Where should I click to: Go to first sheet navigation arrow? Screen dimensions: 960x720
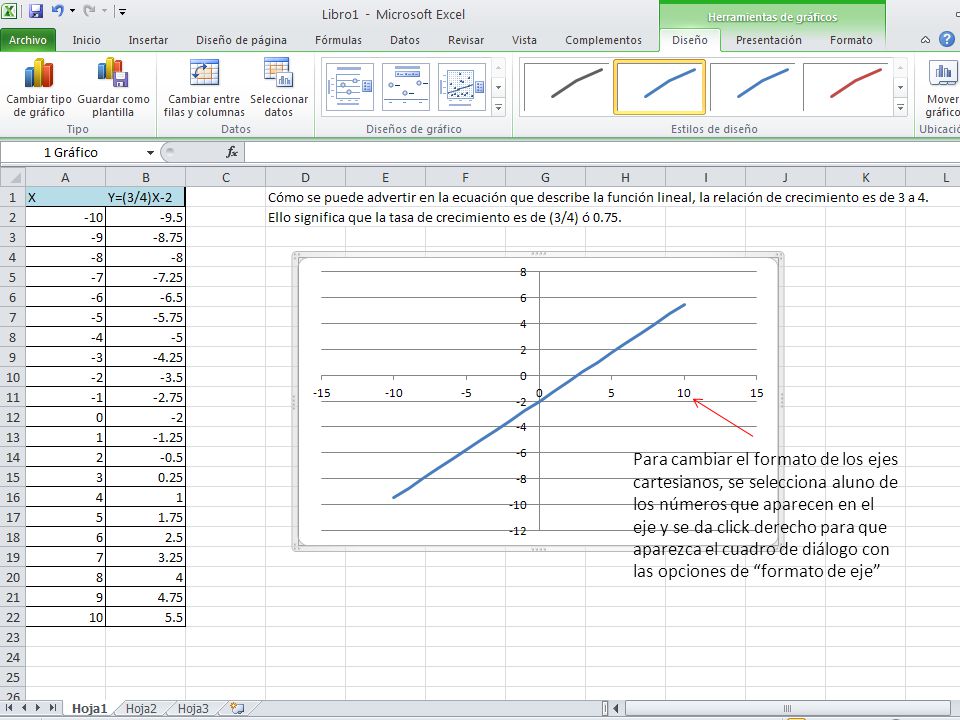click(9, 708)
